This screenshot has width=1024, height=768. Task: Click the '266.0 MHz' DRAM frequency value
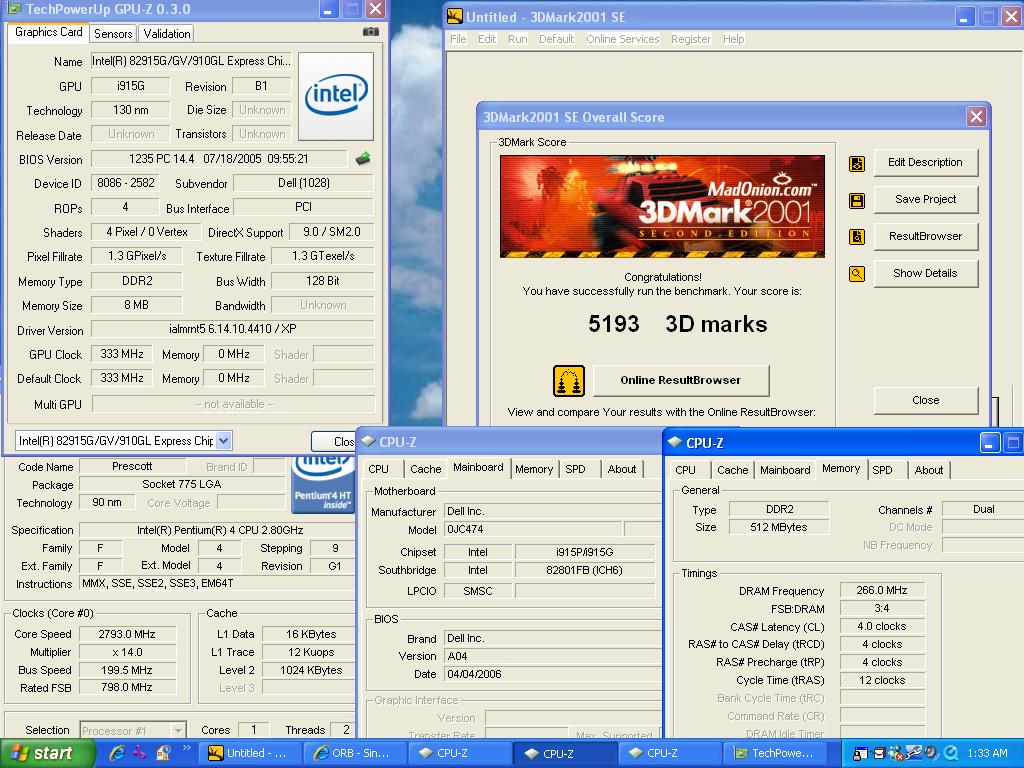(882, 590)
